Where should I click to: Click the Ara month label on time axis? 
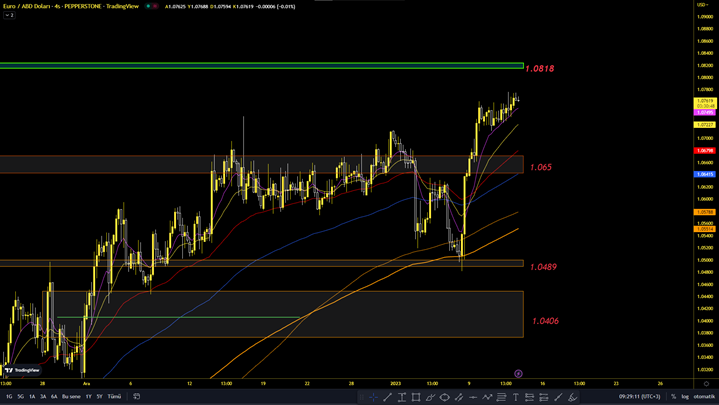coord(86,383)
